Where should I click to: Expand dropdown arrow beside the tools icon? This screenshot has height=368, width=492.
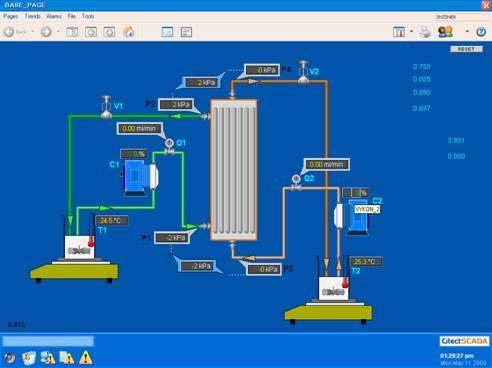[411, 31]
